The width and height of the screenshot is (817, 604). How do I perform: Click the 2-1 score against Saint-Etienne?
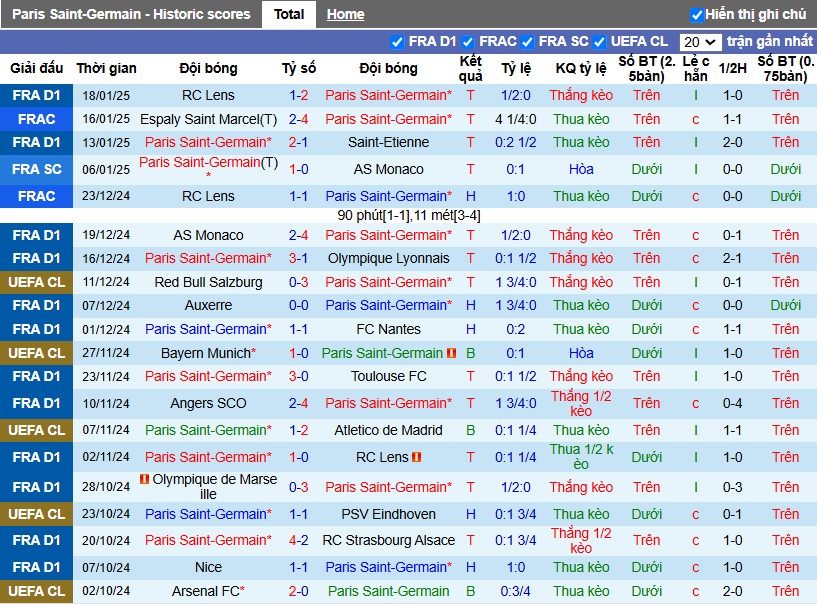tap(299, 142)
